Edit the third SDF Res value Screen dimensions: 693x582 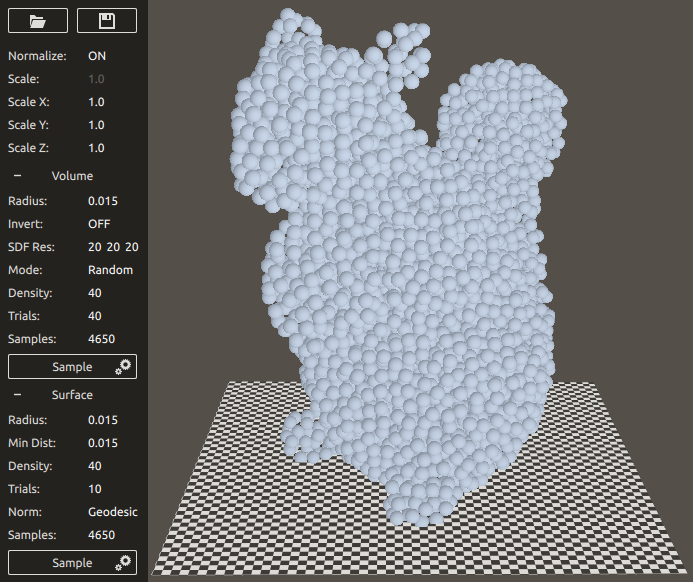132,247
